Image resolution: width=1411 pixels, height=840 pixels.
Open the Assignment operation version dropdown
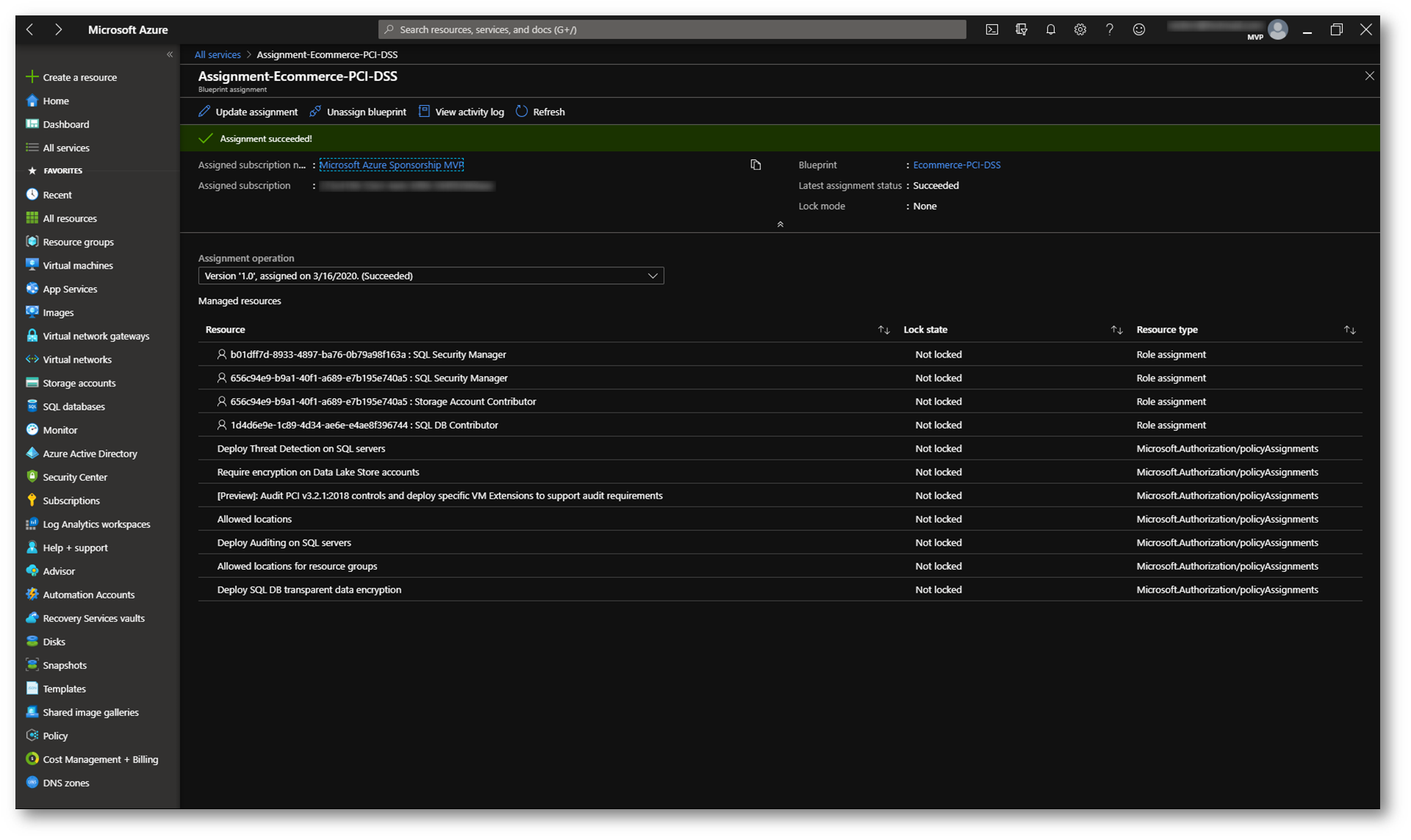431,275
